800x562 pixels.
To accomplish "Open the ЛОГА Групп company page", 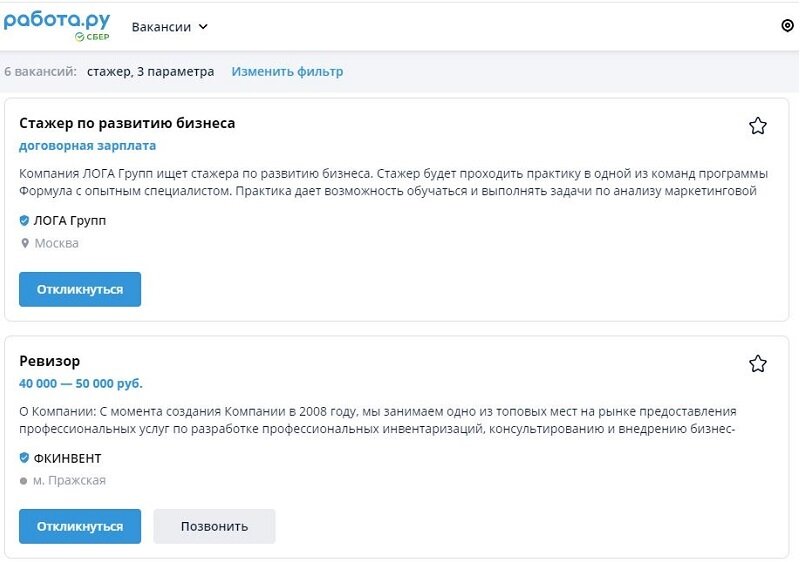I will (x=70, y=220).
